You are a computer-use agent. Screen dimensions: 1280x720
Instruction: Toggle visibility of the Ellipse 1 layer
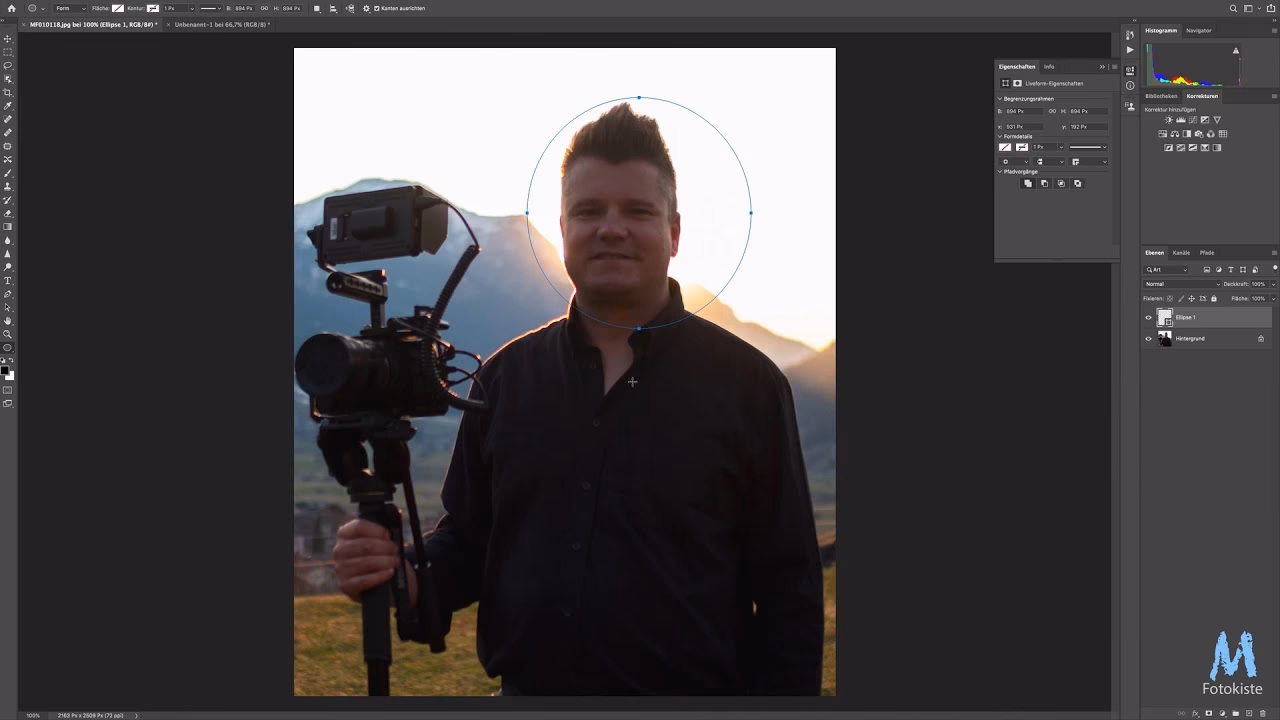[1148, 317]
